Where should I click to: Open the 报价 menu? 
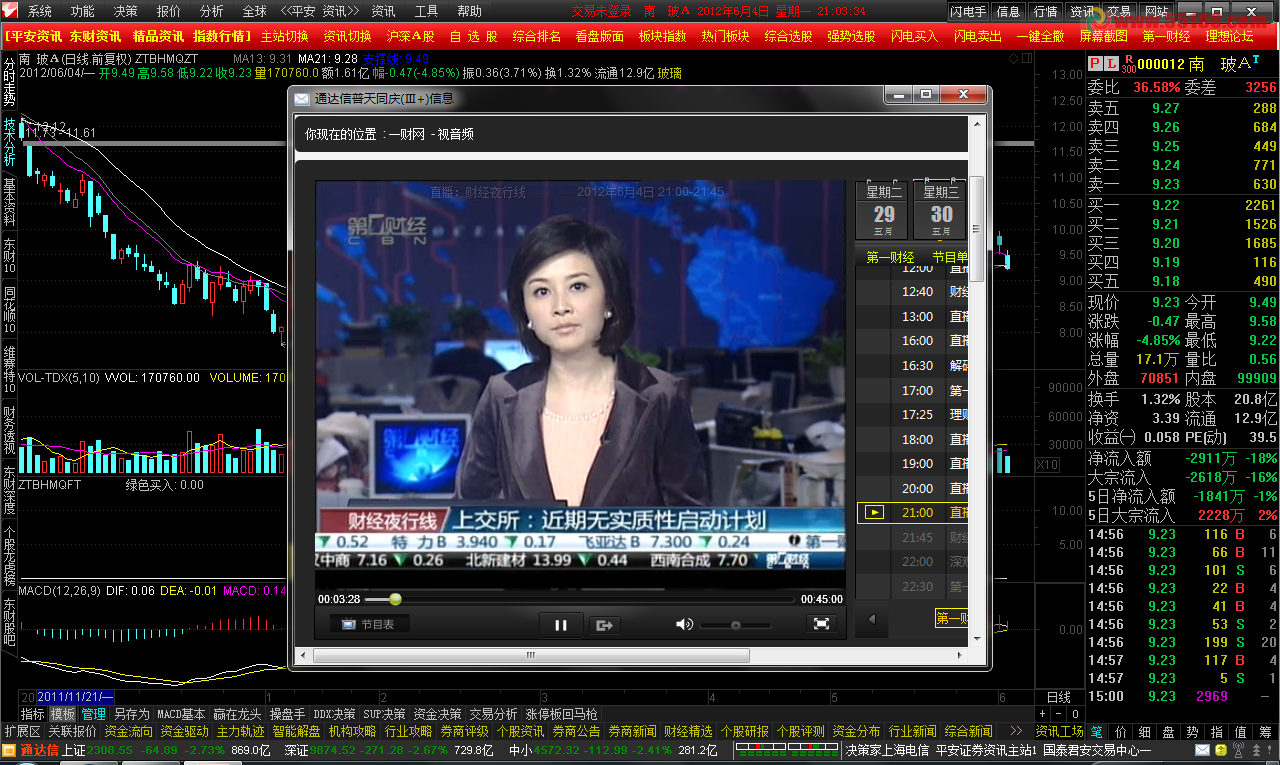tap(169, 11)
